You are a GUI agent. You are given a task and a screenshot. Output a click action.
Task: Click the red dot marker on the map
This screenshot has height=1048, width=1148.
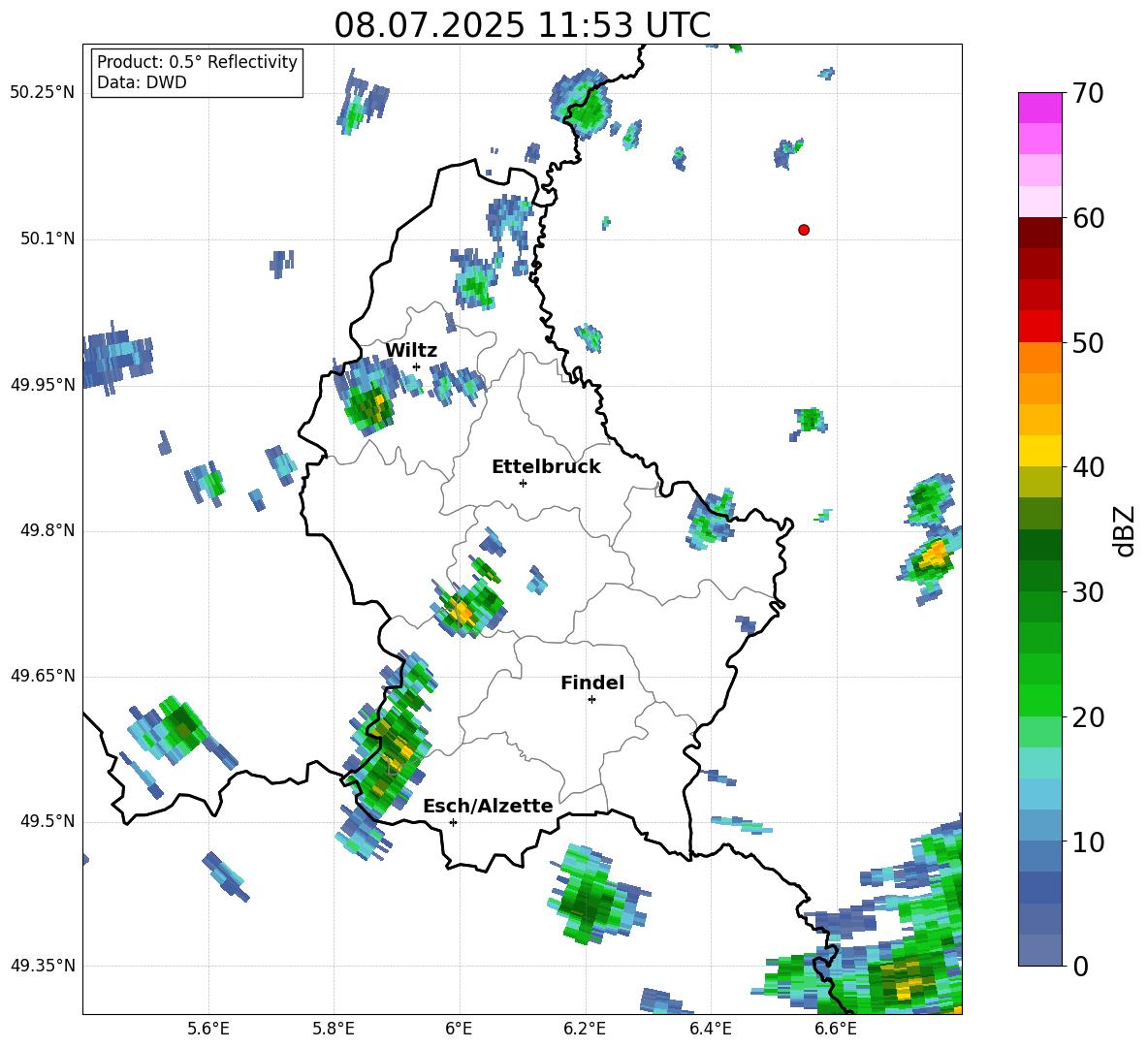click(804, 230)
